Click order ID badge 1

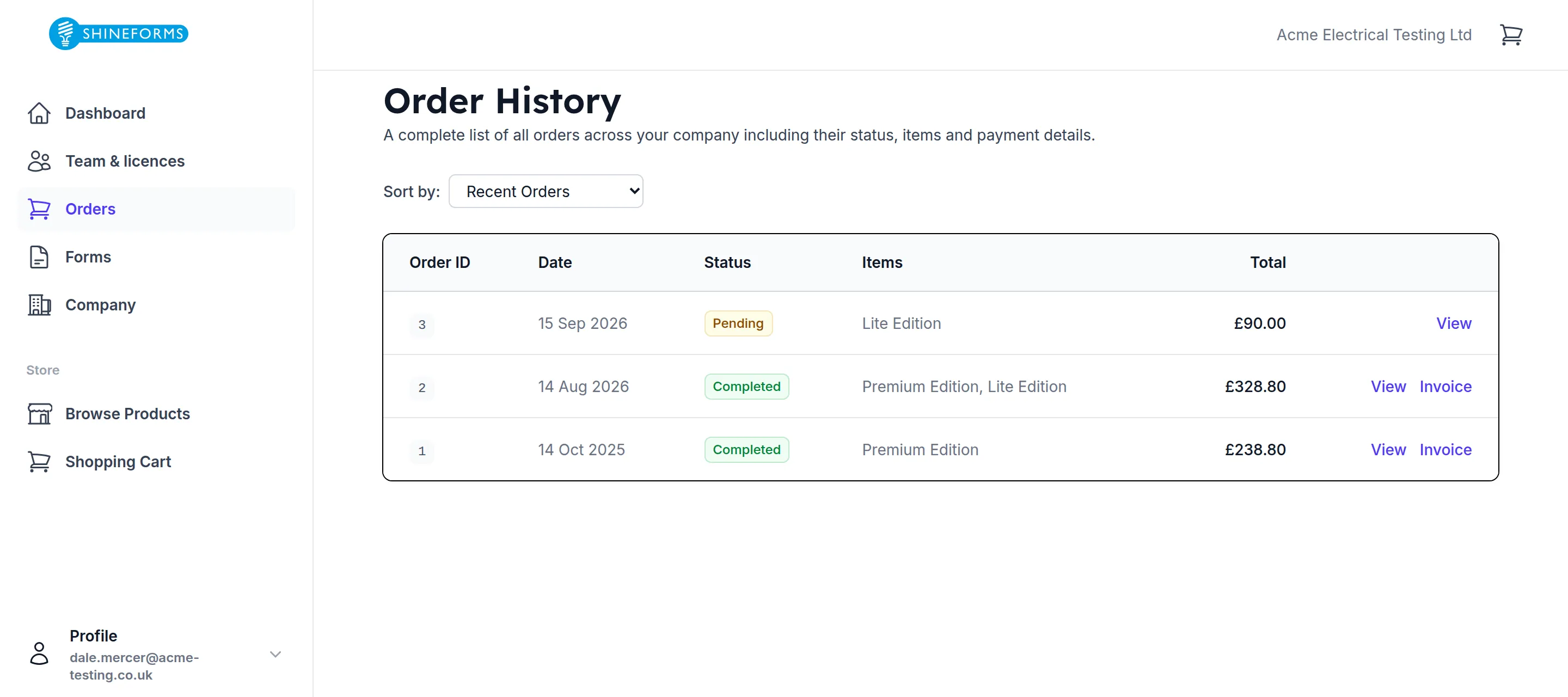point(422,451)
